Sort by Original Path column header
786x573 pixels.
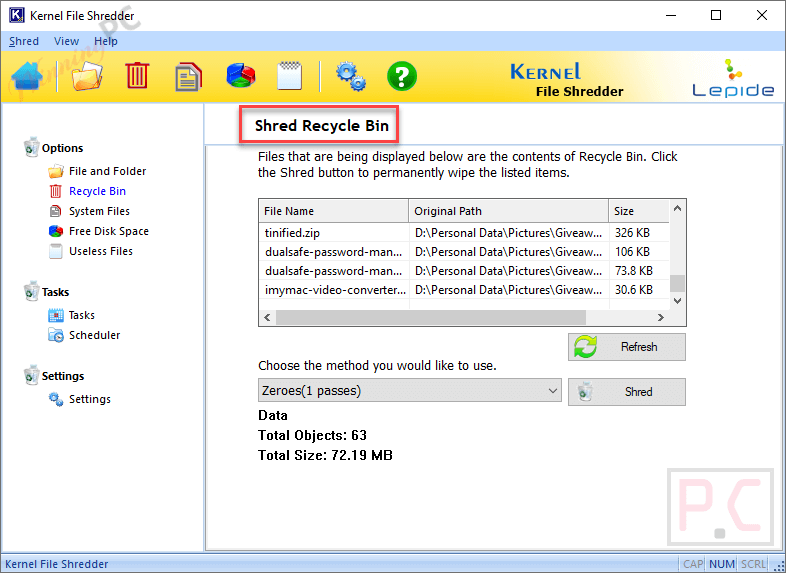509,211
